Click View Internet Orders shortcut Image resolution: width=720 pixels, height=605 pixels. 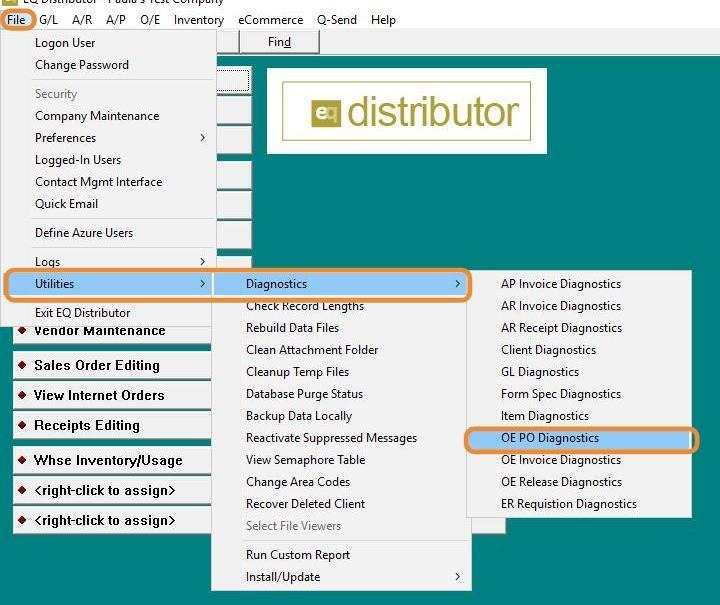[112, 395]
